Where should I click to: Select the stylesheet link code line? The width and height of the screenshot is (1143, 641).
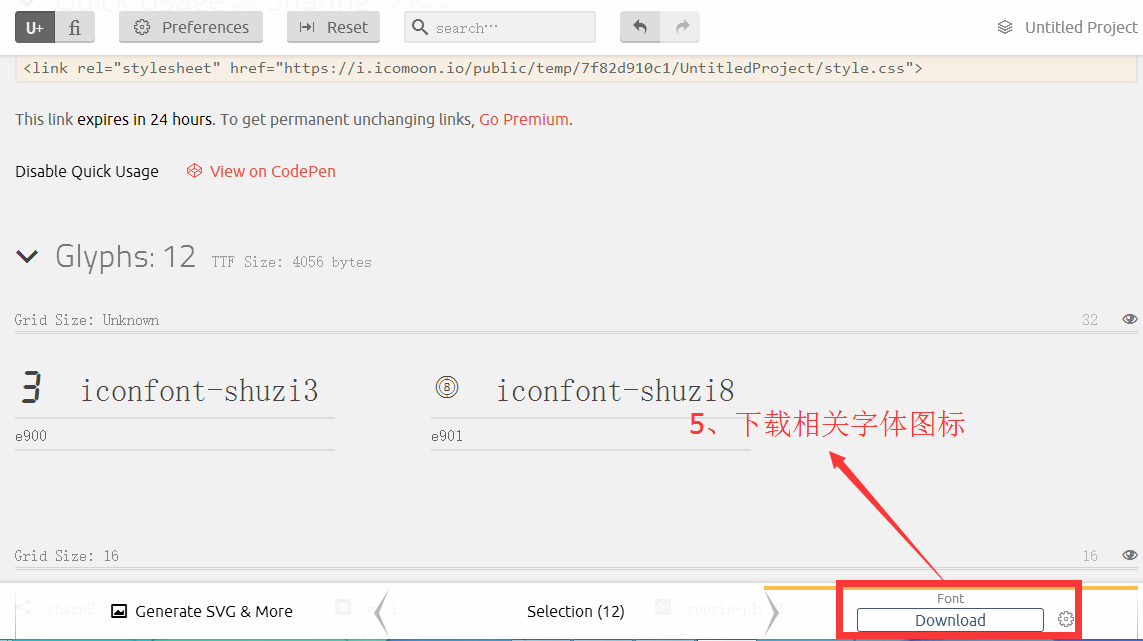471,69
